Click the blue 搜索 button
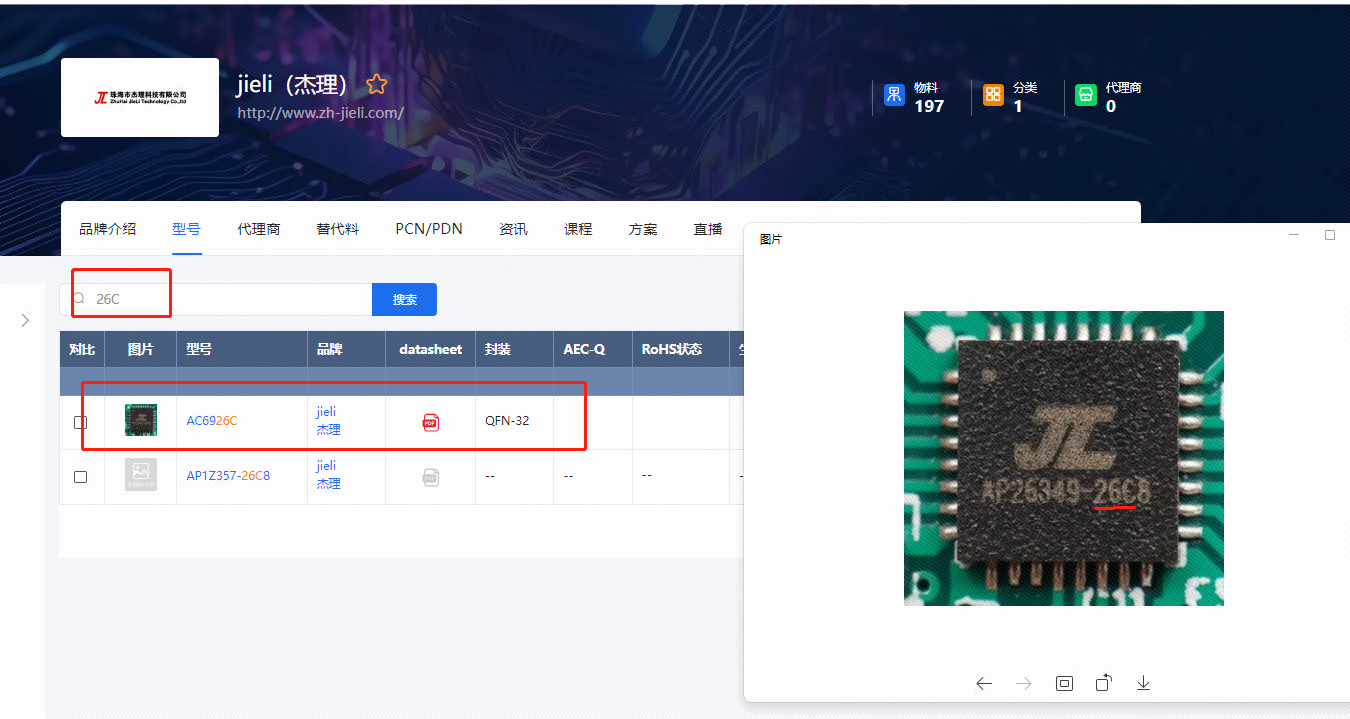 click(404, 300)
